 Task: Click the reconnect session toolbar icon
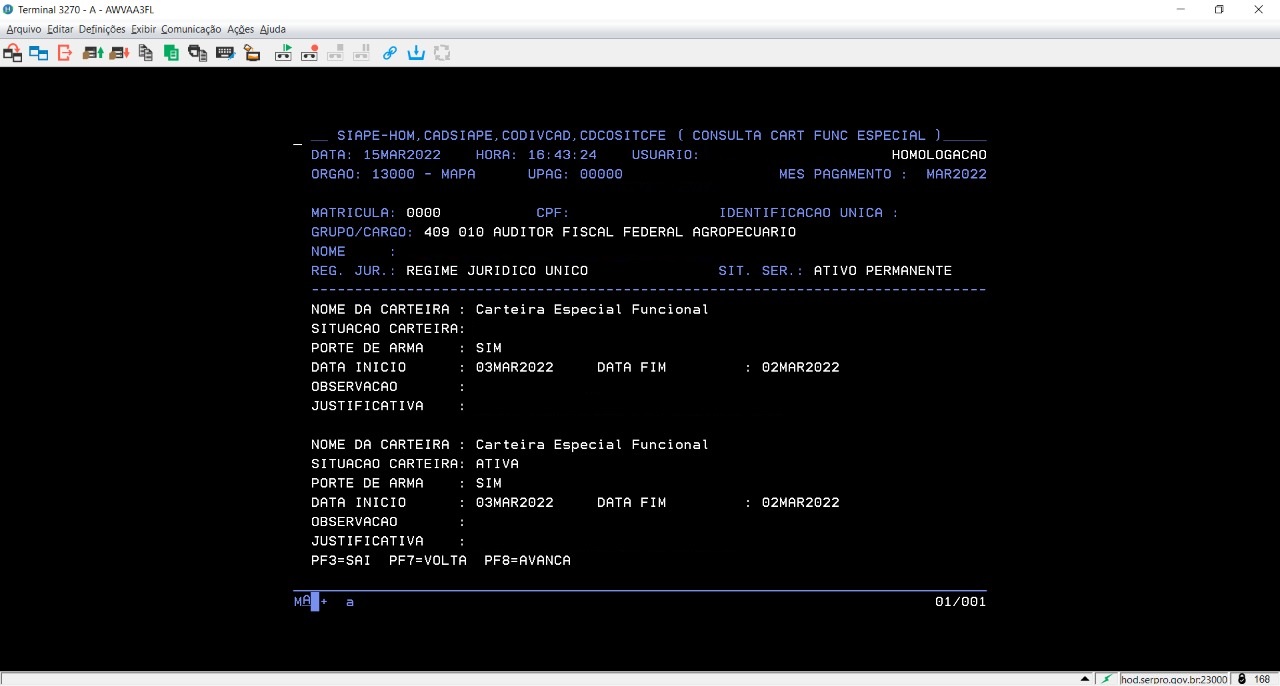click(x=13, y=53)
